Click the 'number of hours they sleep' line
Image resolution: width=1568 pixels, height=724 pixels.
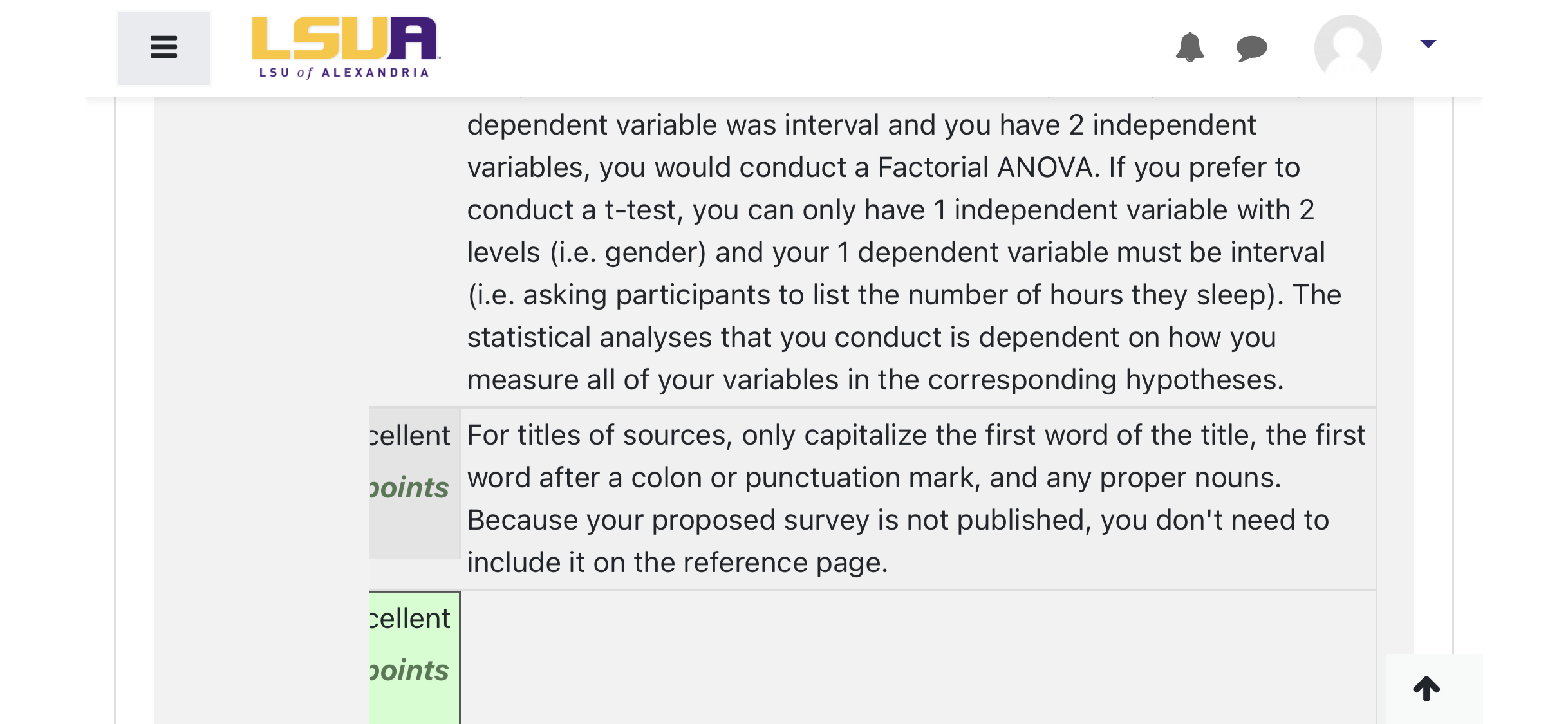click(x=904, y=295)
